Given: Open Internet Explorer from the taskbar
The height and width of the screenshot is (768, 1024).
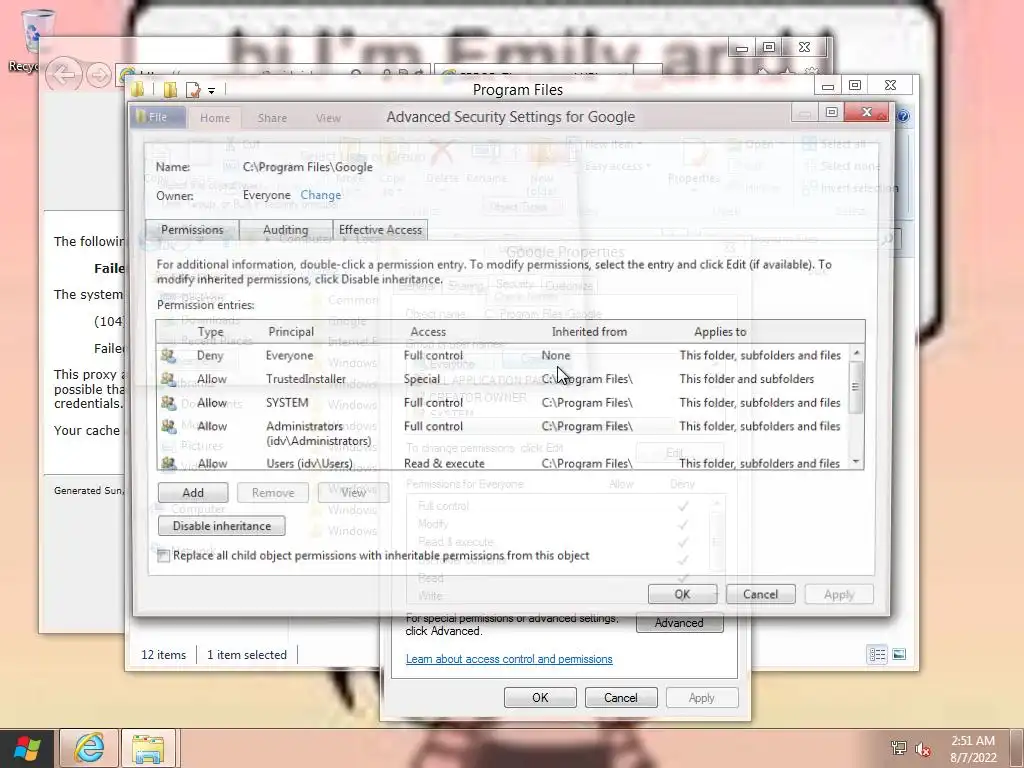Looking at the screenshot, I should point(89,748).
